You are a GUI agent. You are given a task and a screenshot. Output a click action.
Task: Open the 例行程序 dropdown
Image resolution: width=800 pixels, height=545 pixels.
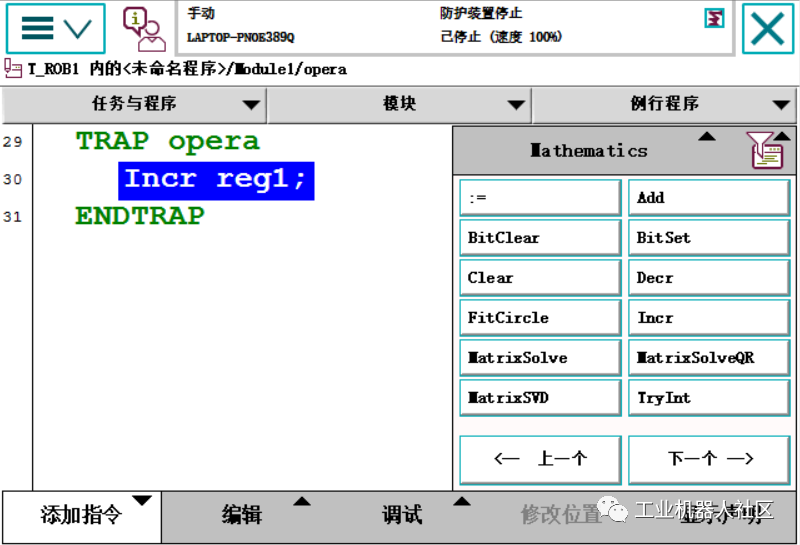[x=664, y=104]
